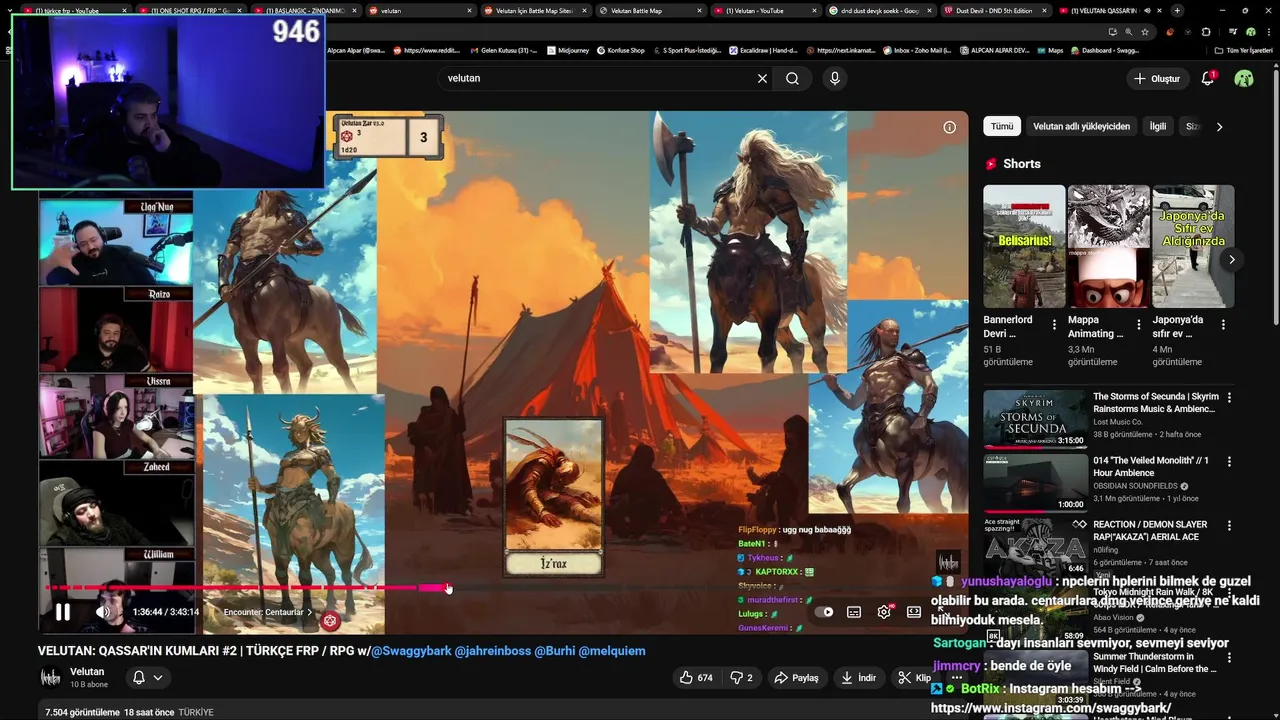Select the 'Velutan adlı yükleyiciden' chip
The height and width of the screenshot is (720, 1280).
1081,127
